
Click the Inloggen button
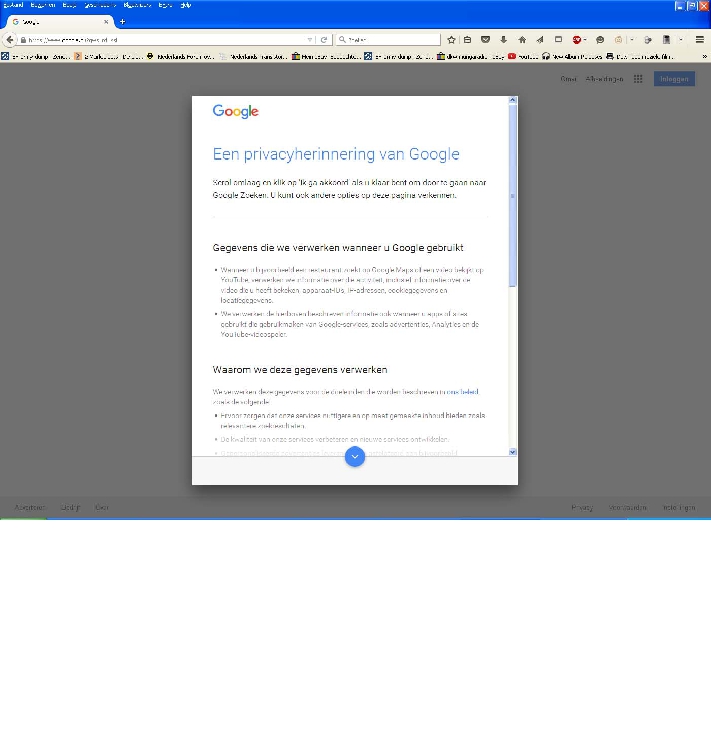coord(674,79)
